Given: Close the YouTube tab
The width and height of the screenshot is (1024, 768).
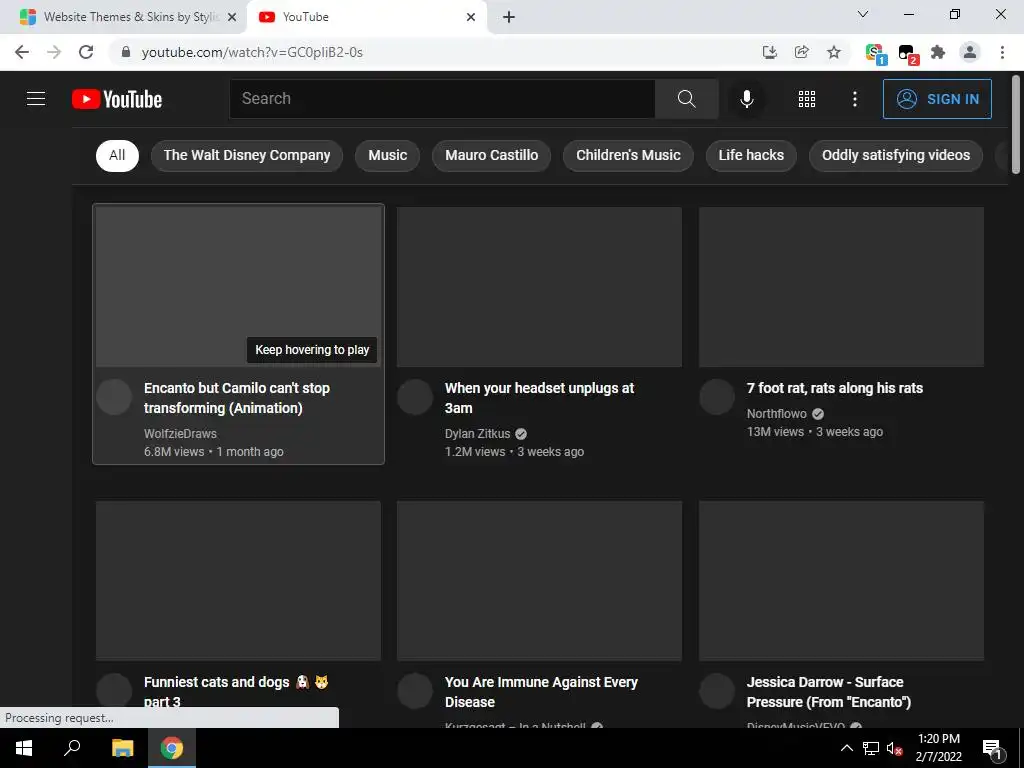Looking at the screenshot, I should 471,17.
